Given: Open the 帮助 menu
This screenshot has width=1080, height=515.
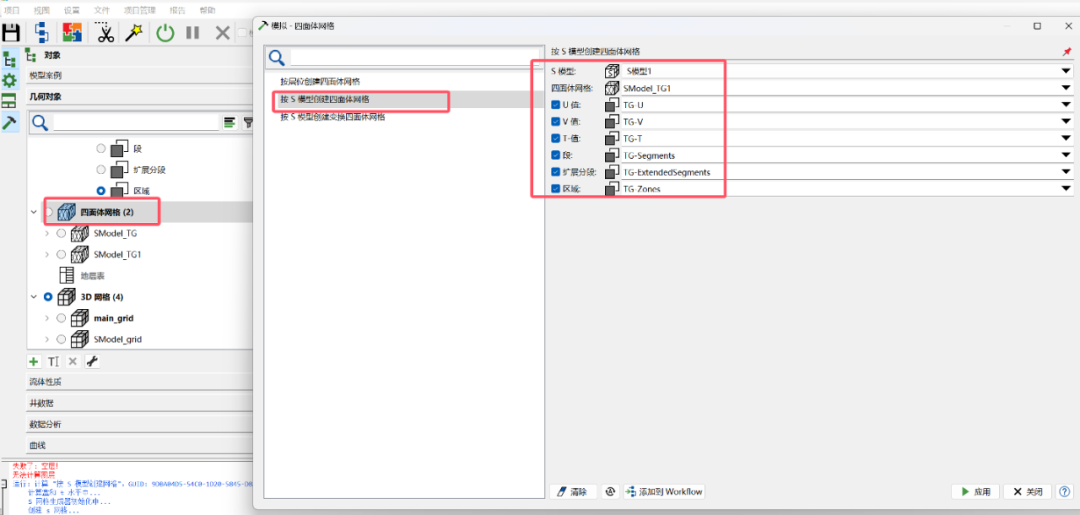Looking at the screenshot, I should [207, 11].
